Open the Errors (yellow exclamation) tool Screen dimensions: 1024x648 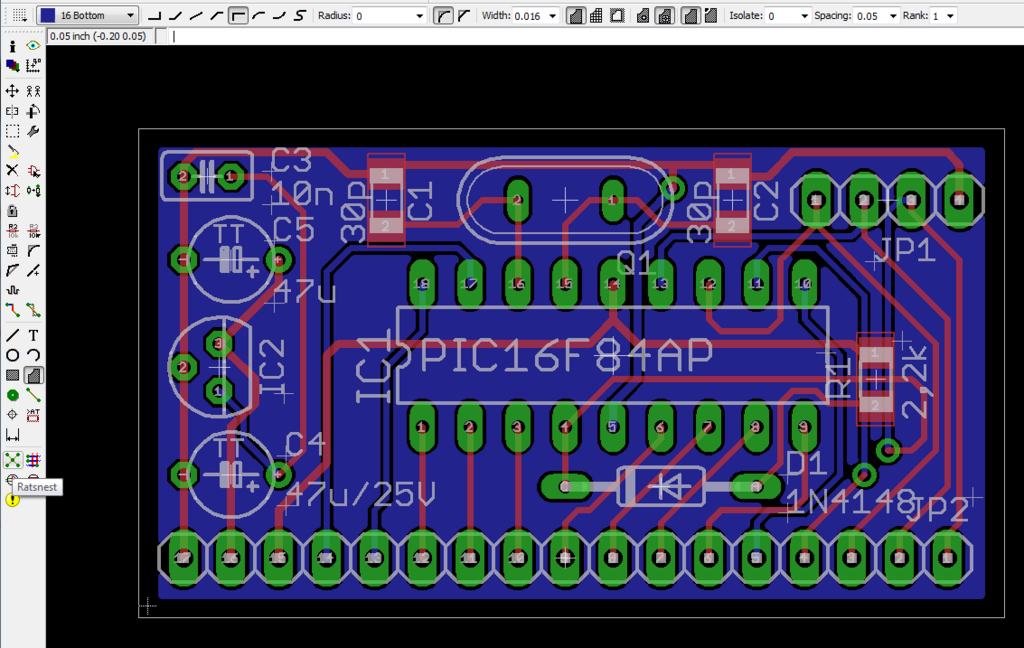point(12,500)
